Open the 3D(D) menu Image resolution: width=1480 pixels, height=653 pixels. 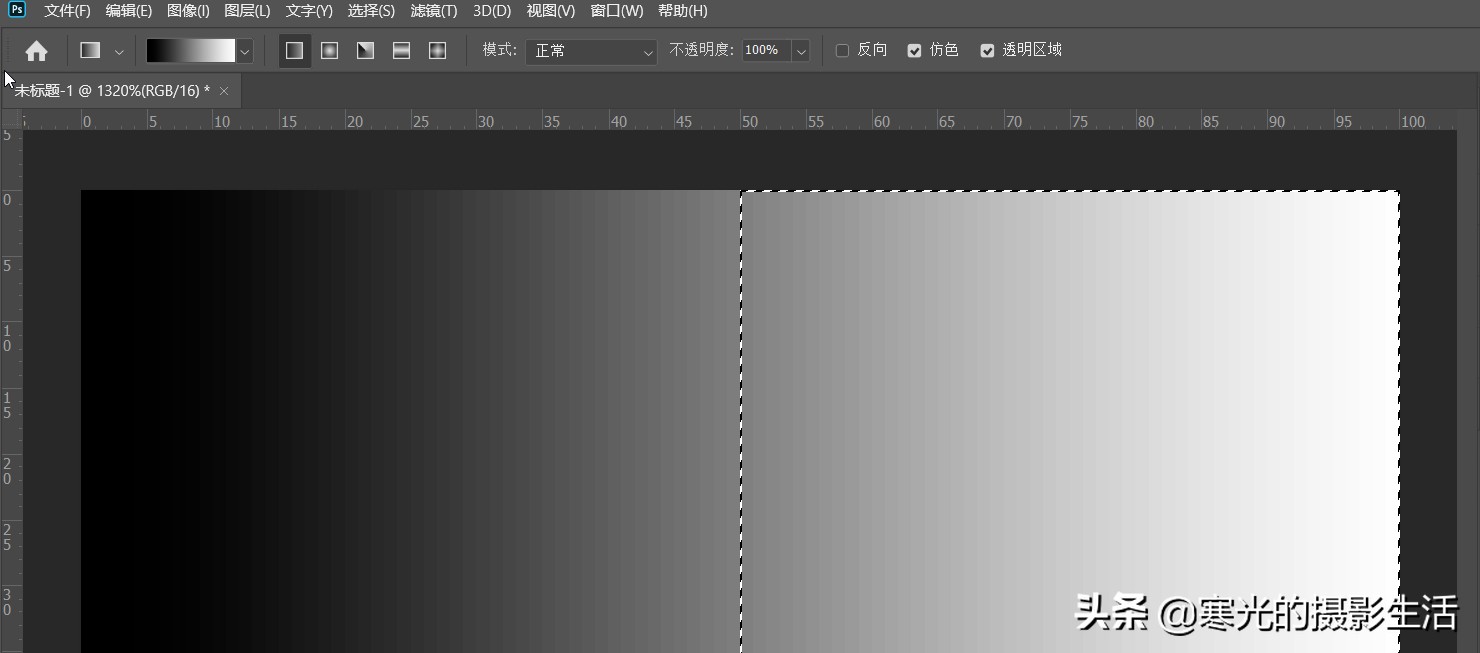coord(492,11)
